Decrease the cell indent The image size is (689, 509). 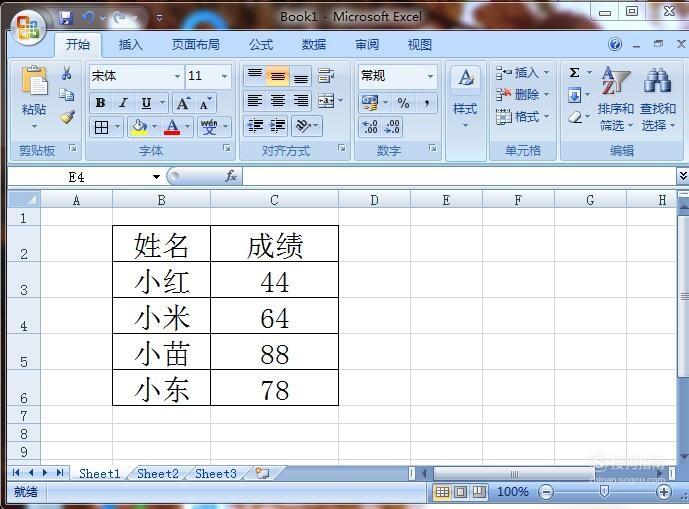255,126
